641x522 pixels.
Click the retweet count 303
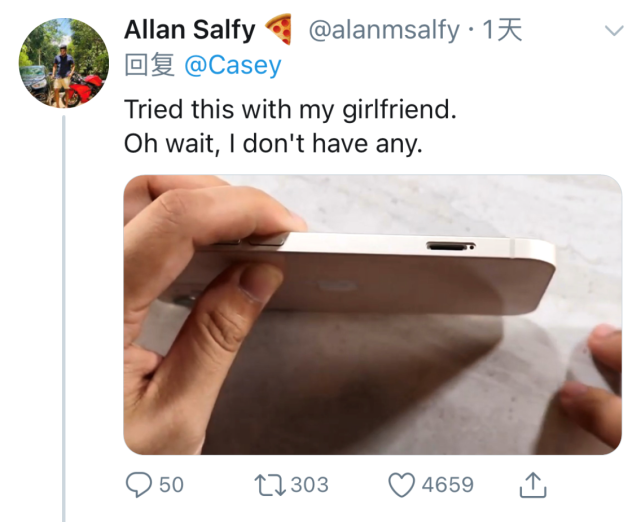click(309, 485)
